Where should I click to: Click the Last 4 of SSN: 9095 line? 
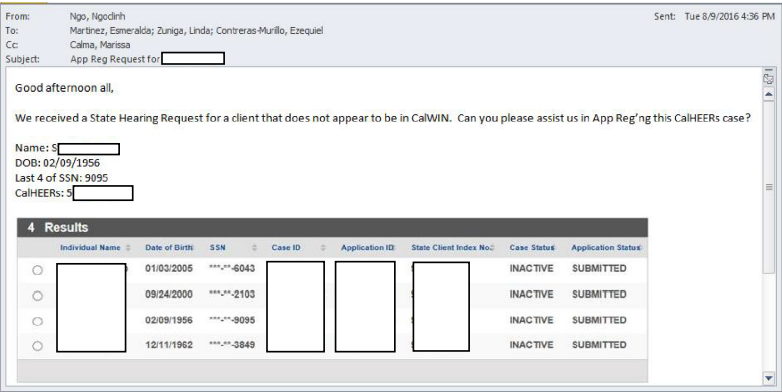(x=61, y=178)
